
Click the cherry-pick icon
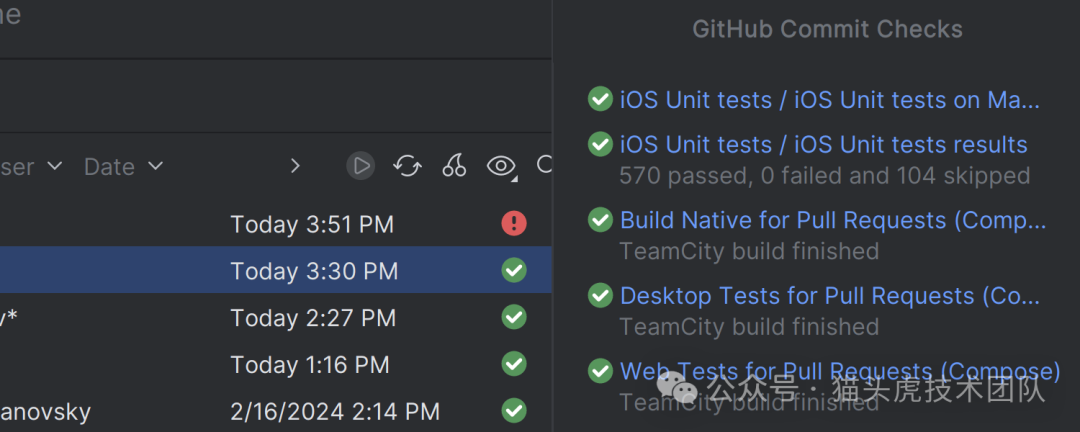tap(454, 166)
